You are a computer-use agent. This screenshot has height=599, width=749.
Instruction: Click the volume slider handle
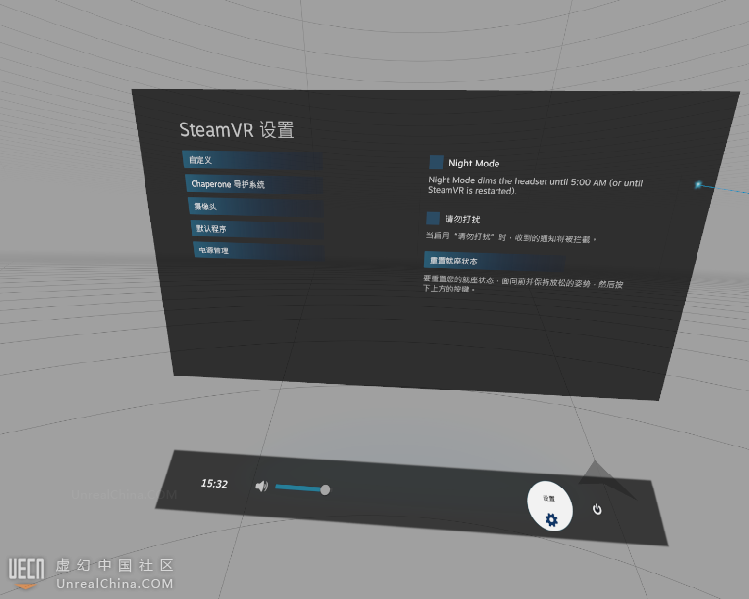325,489
